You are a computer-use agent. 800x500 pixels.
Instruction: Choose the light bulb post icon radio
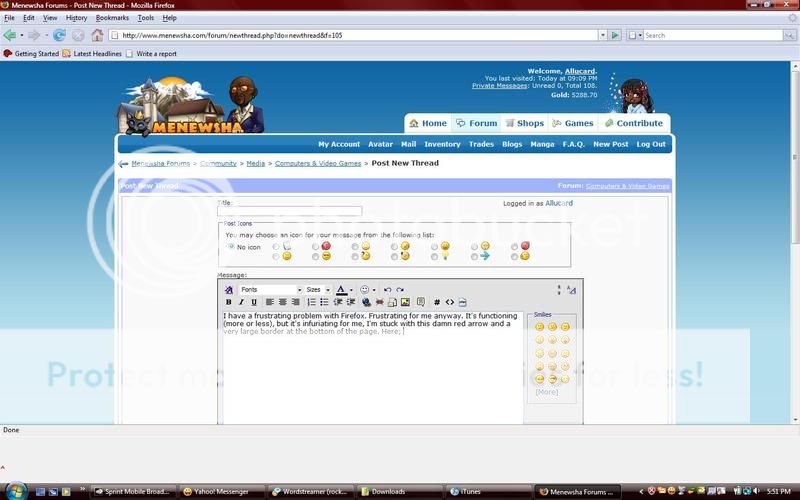[x=435, y=257]
